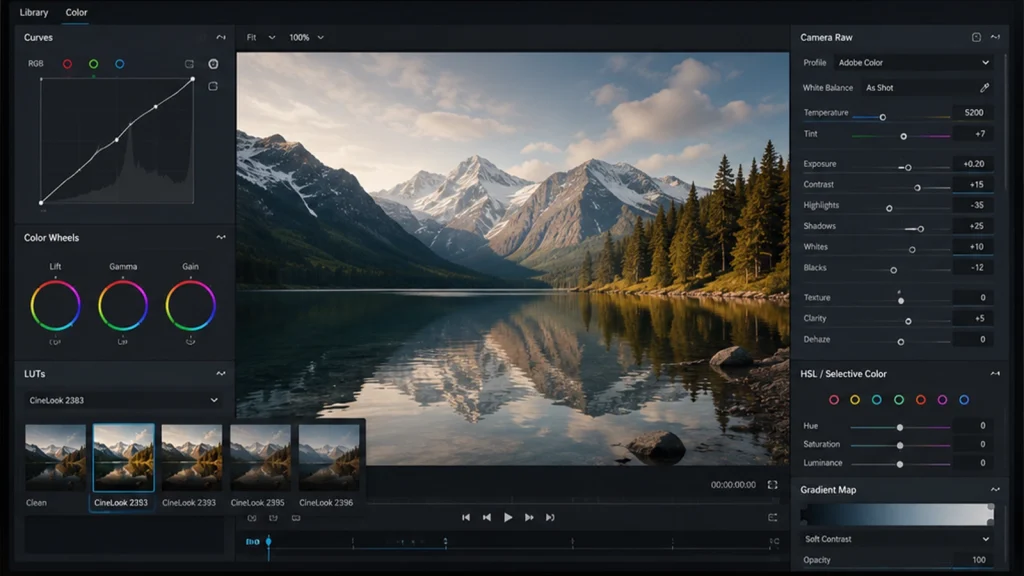This screenshot has height=576, width=1024.
Task: Collapse the Curves panel
Action: [221, 37]
